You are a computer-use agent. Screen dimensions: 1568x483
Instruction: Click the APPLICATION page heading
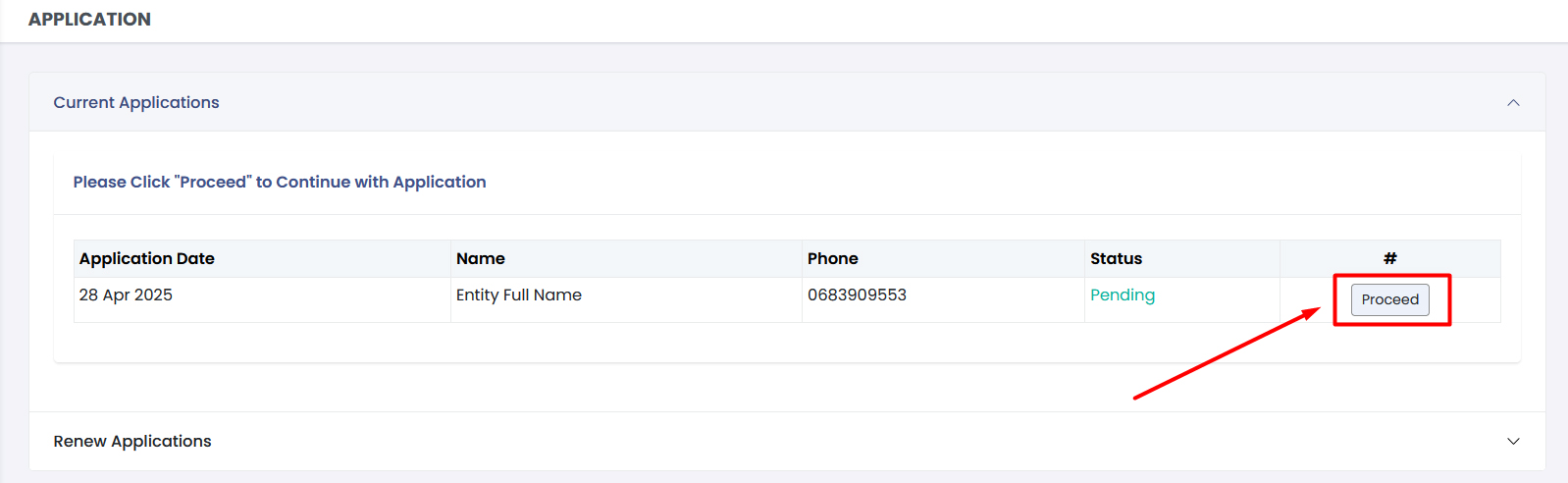coord(89,20)
